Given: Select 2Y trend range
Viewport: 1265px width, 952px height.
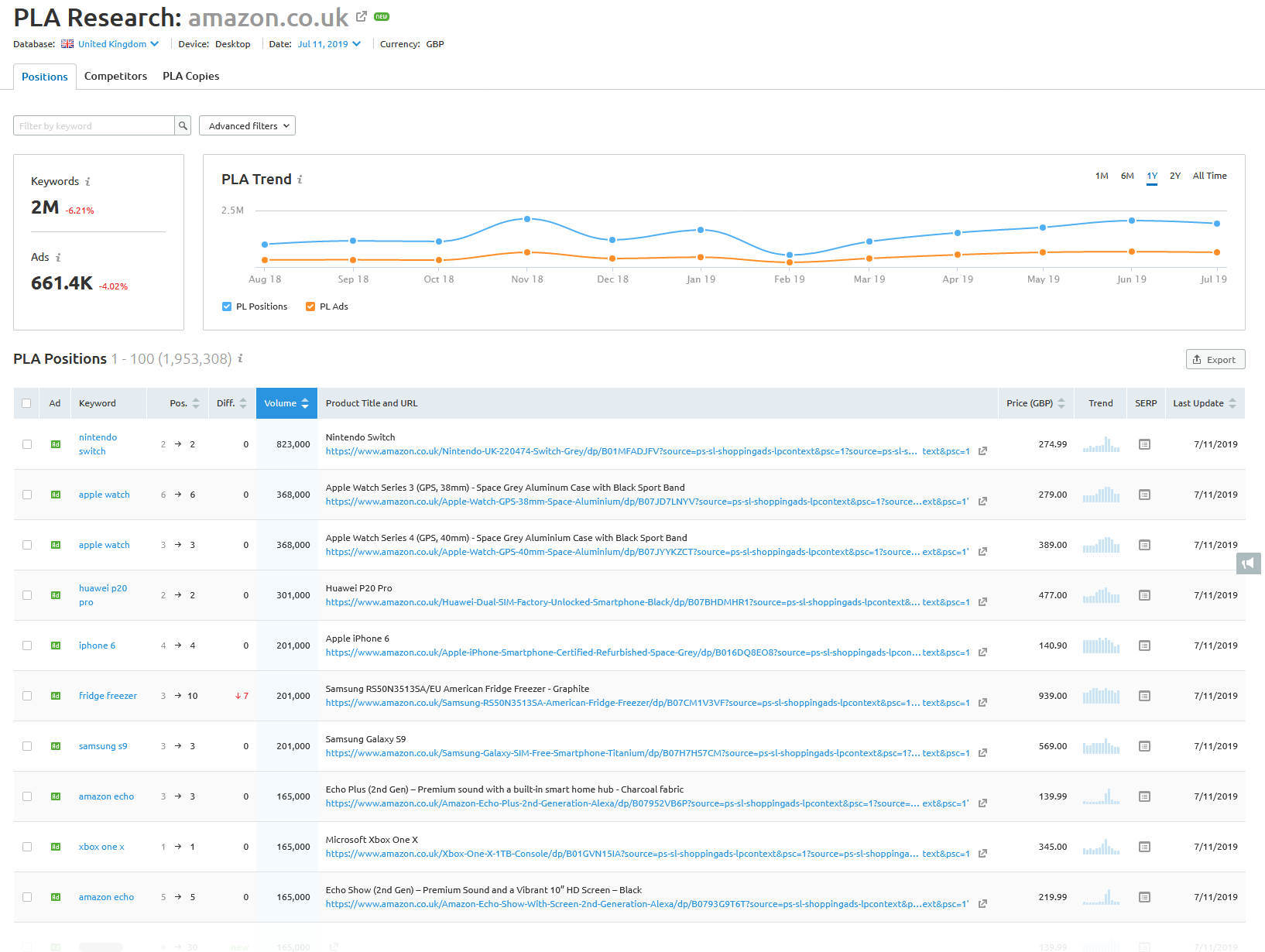Looking at the screenshot, I should [1175, 176].
